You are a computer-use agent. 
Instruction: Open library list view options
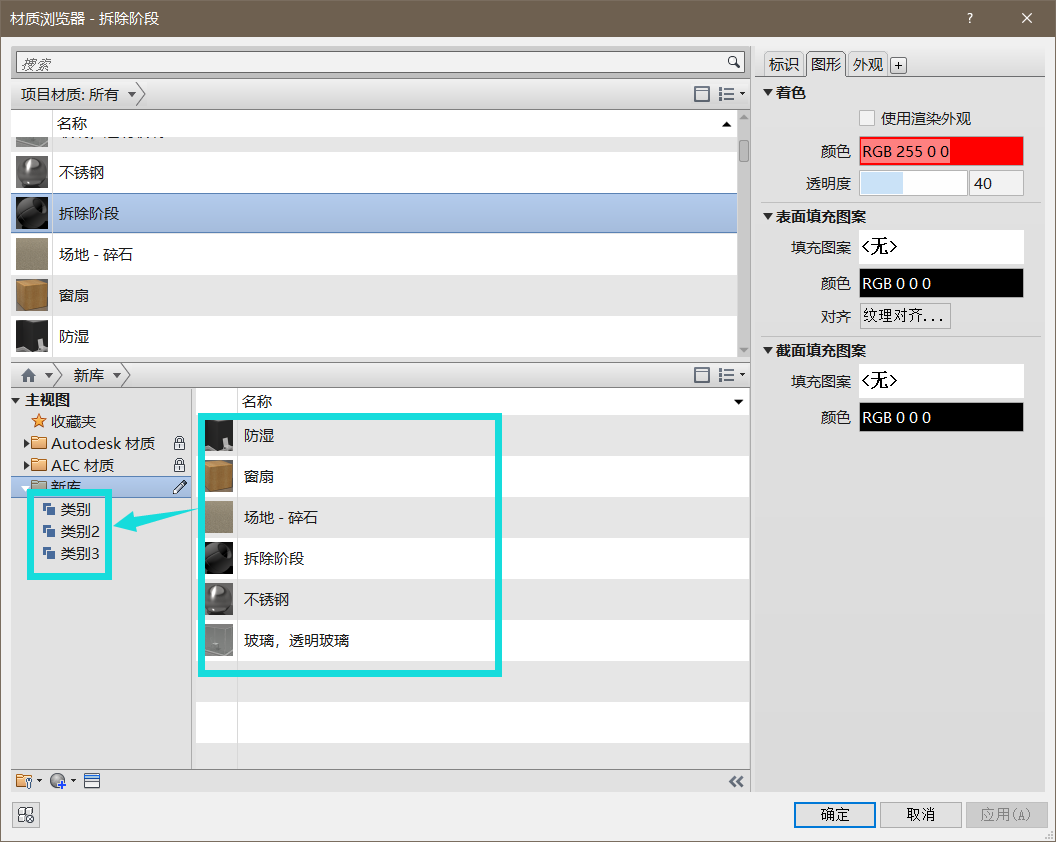[x=731, y=375]
